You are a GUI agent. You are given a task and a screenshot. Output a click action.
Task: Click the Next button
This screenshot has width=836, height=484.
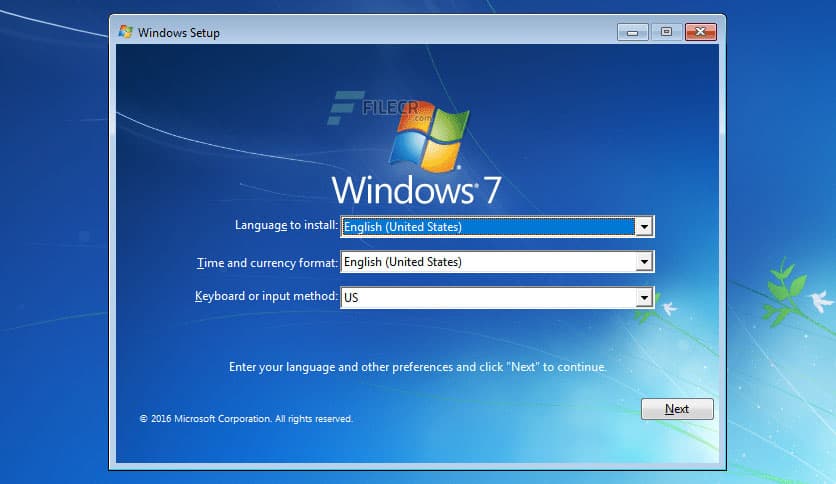(x=677, y=409)
